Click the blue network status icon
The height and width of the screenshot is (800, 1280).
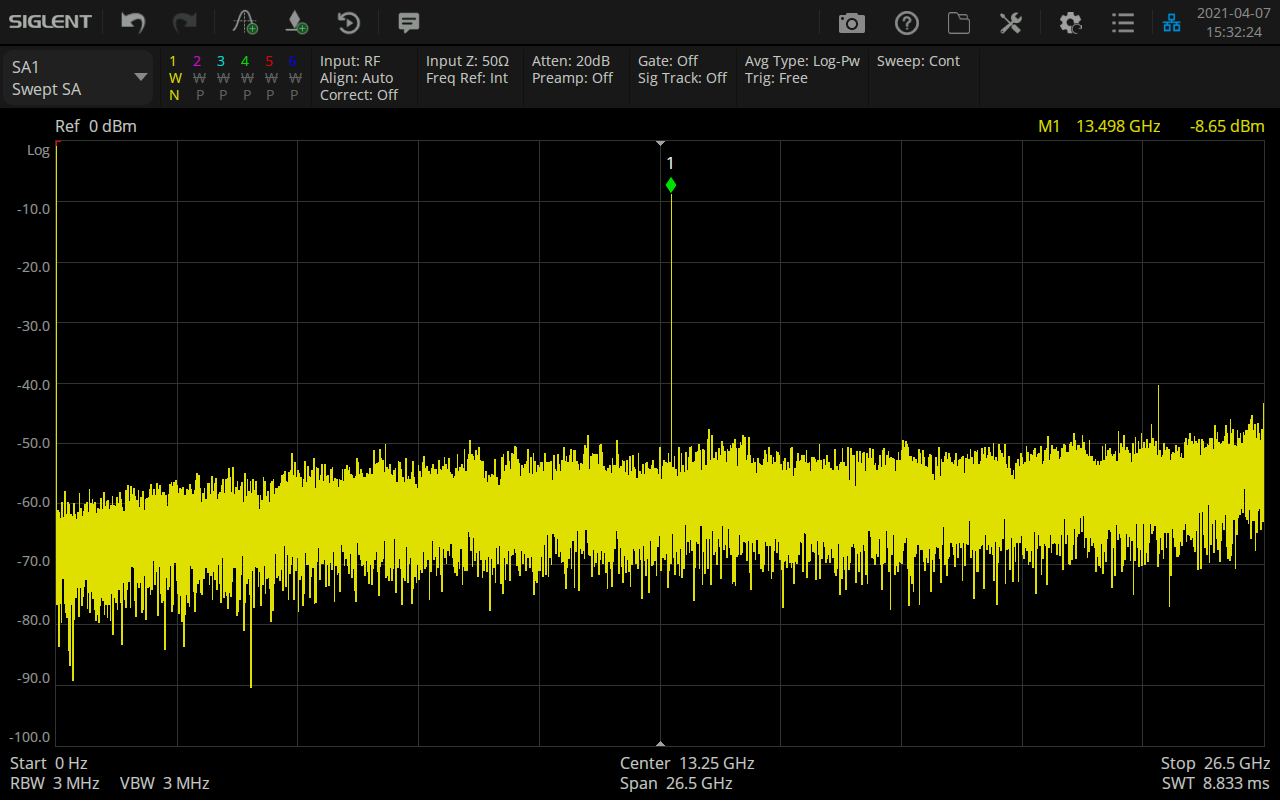pyautogui.click(x=1171, y=23)
